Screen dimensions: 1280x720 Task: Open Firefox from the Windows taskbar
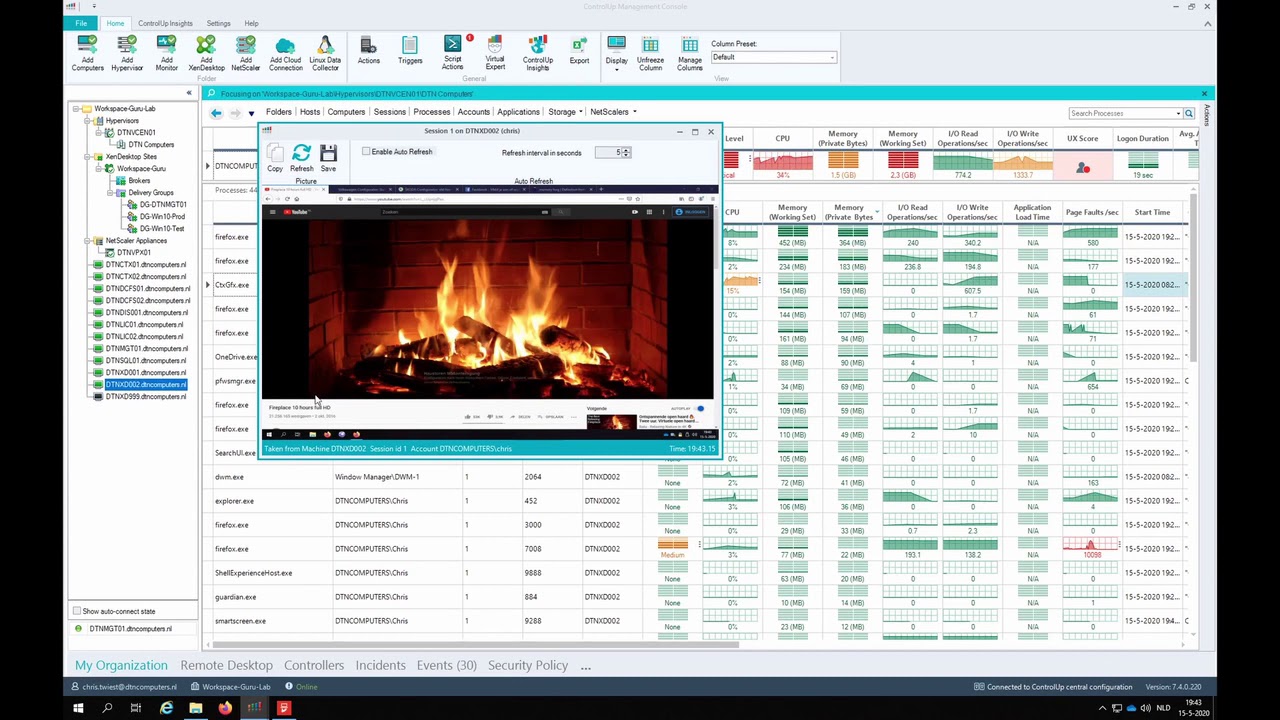coord(225,708)
